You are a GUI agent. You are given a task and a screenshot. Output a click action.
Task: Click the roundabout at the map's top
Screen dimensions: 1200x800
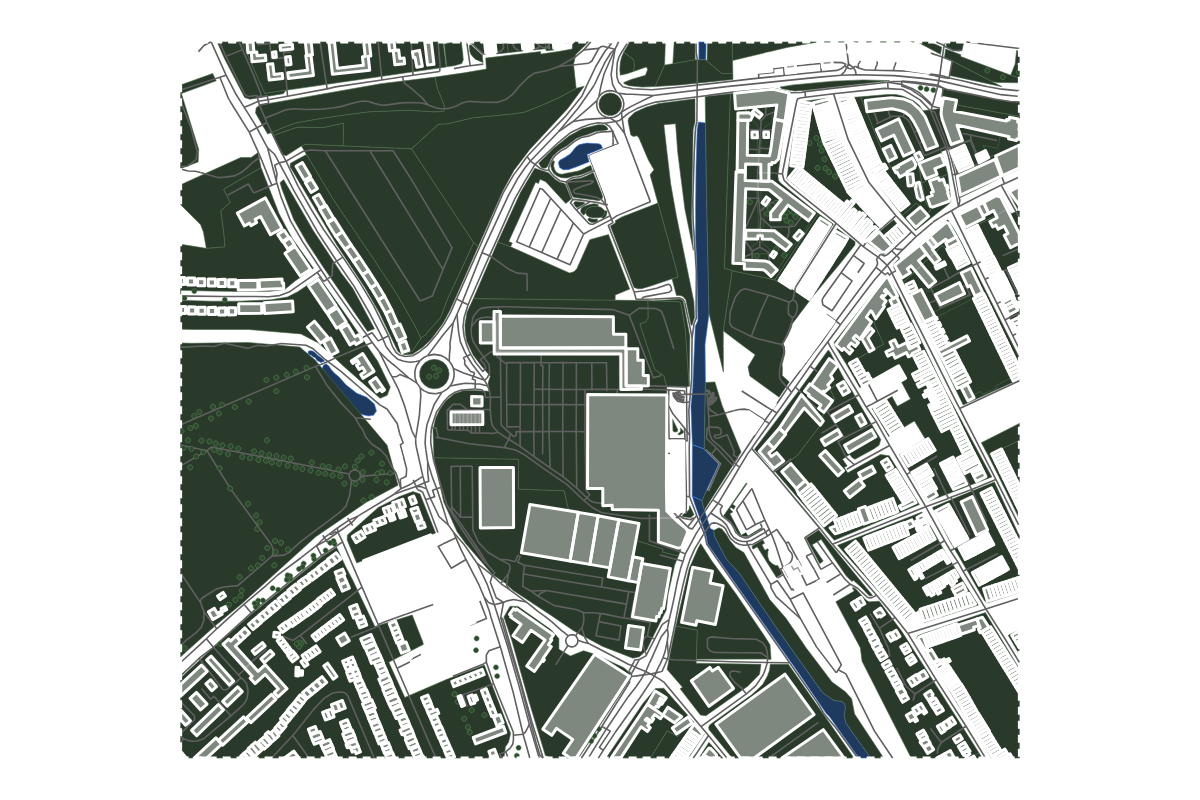[610, 103]
